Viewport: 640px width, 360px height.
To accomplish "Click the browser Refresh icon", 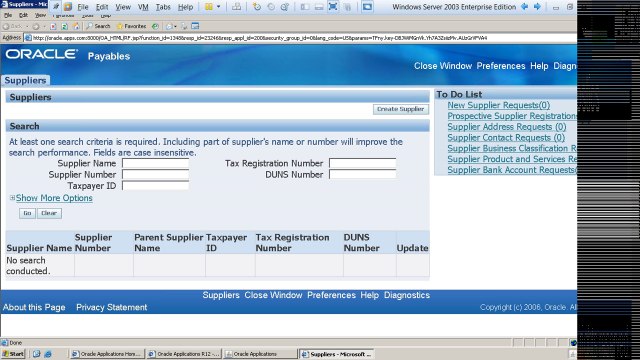I will (x=64, y=26).
